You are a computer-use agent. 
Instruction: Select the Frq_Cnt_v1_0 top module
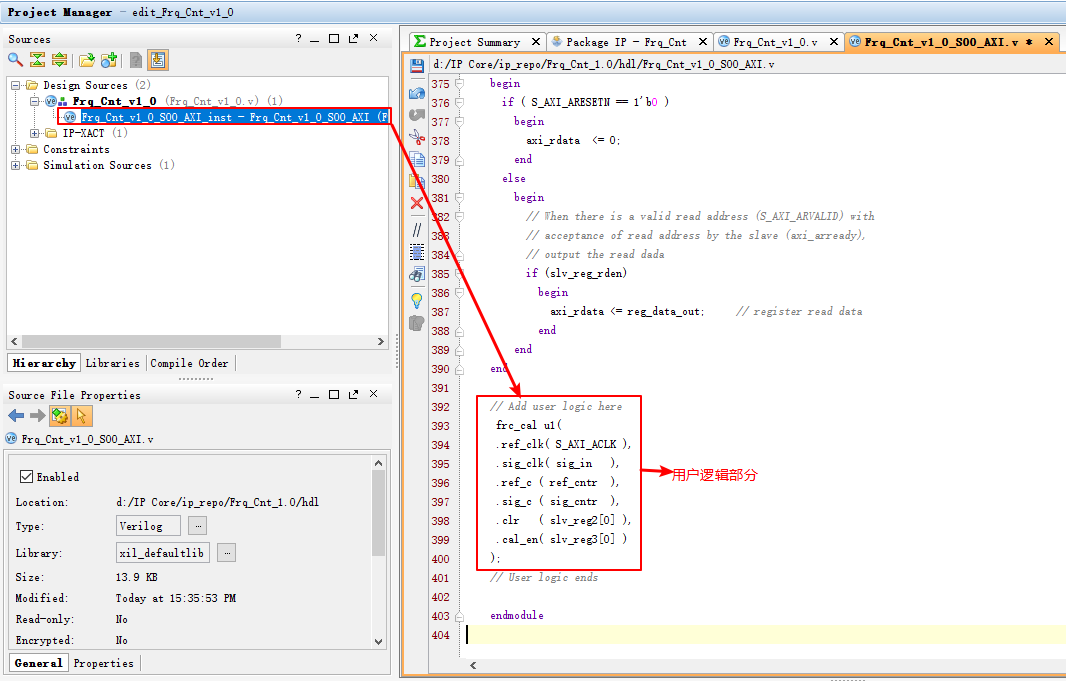click(x=114, y=101)
